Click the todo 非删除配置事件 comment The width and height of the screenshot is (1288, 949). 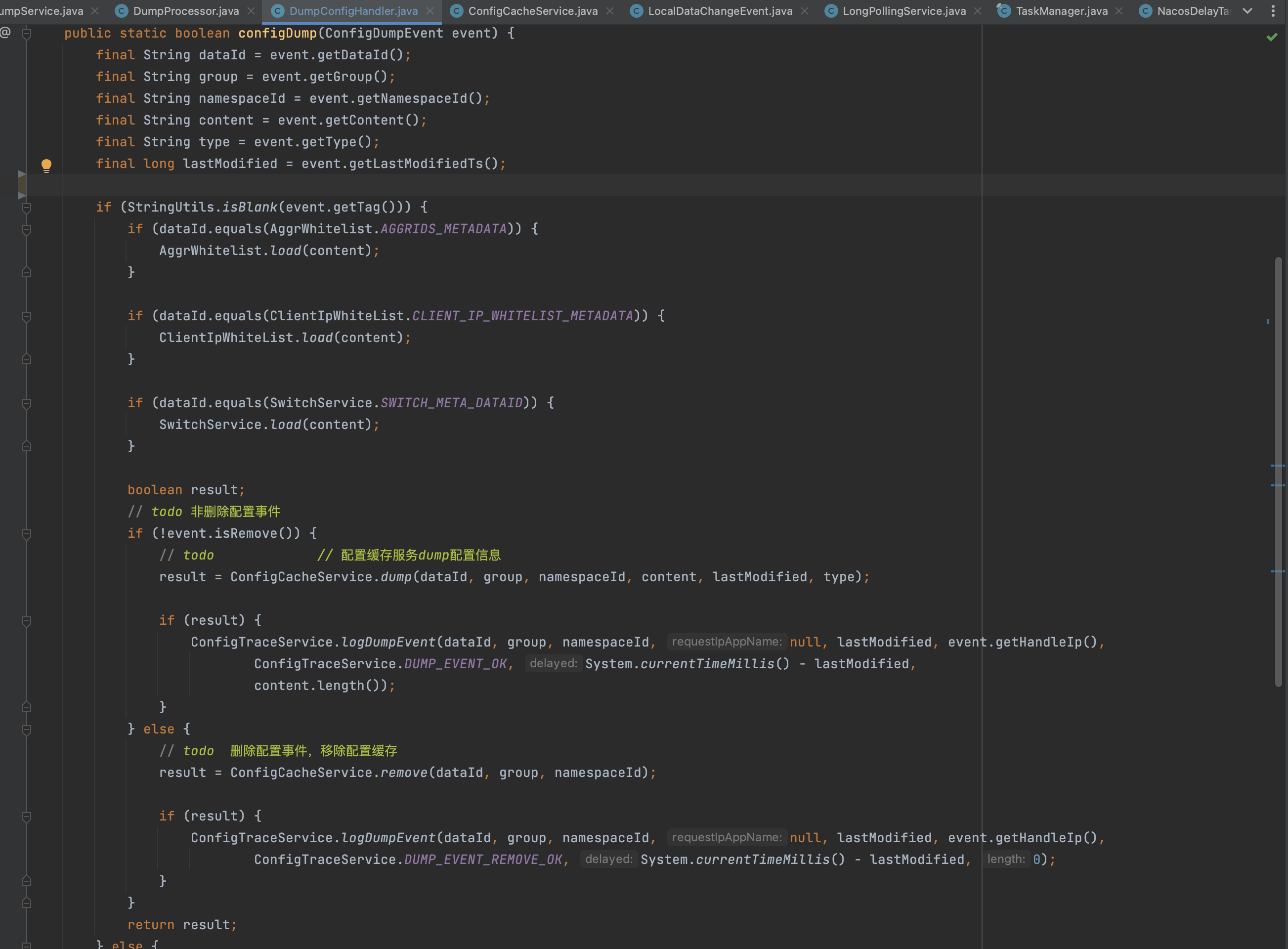(x=204, y=512)
